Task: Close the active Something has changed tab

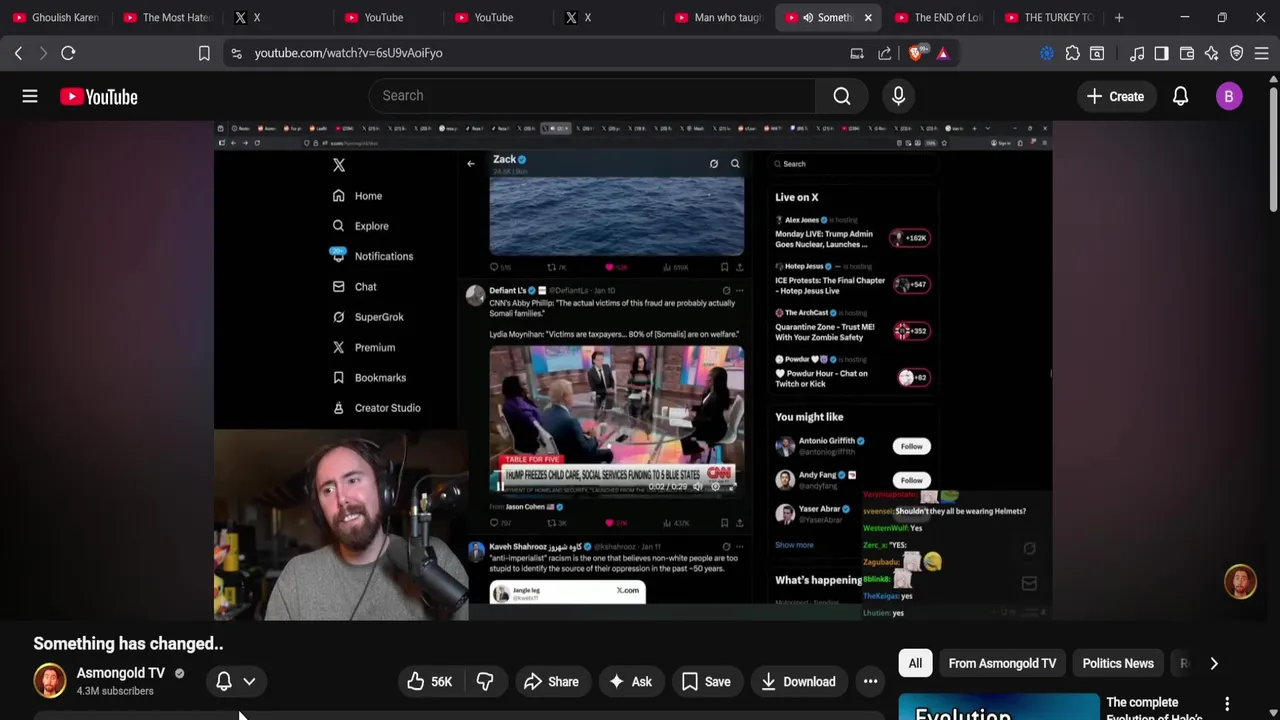Action: pyautogui.click(x=868, y=17)
